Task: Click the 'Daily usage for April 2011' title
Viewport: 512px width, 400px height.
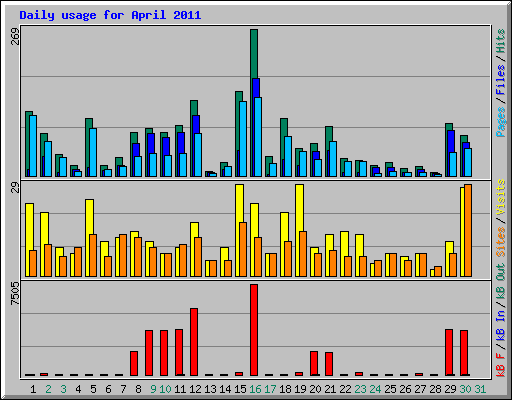Action: 110,15
